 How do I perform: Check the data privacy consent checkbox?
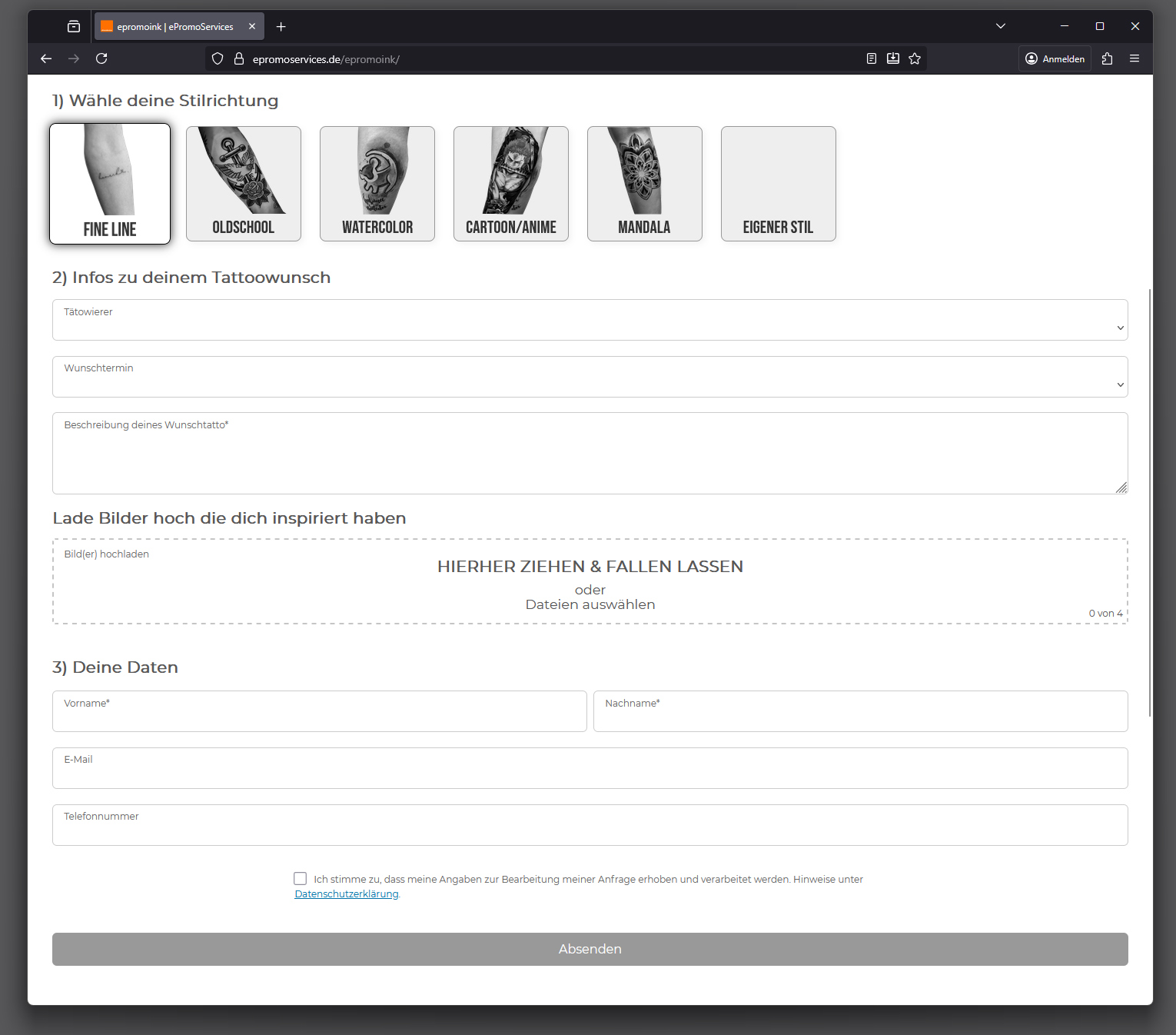pyautogui.click(x=301, y=878)
